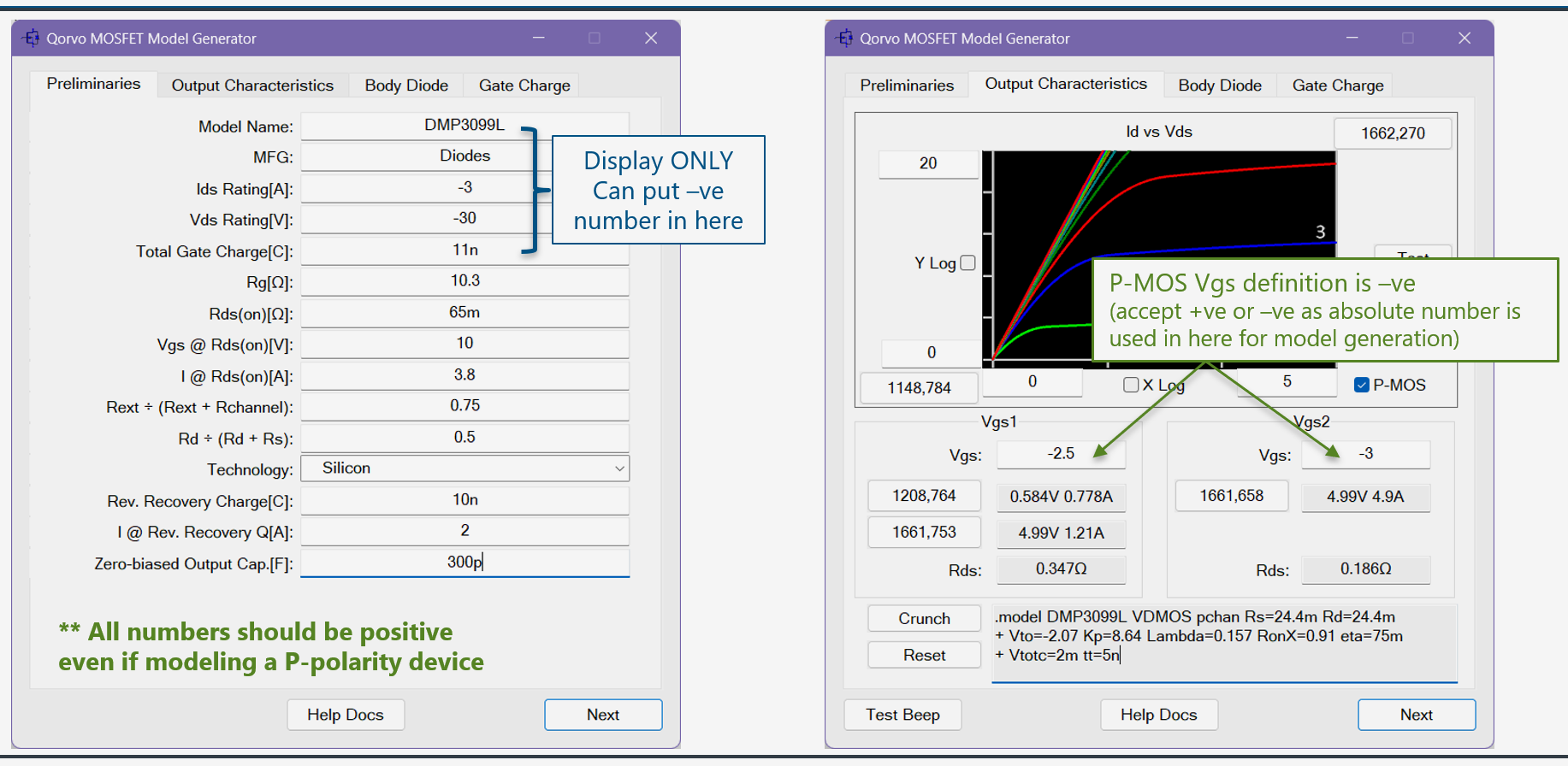Image resolution: width=1568 pixels, height=766 pixels.
Task: Click the Ids Rating field
Action: click(464, 188)
